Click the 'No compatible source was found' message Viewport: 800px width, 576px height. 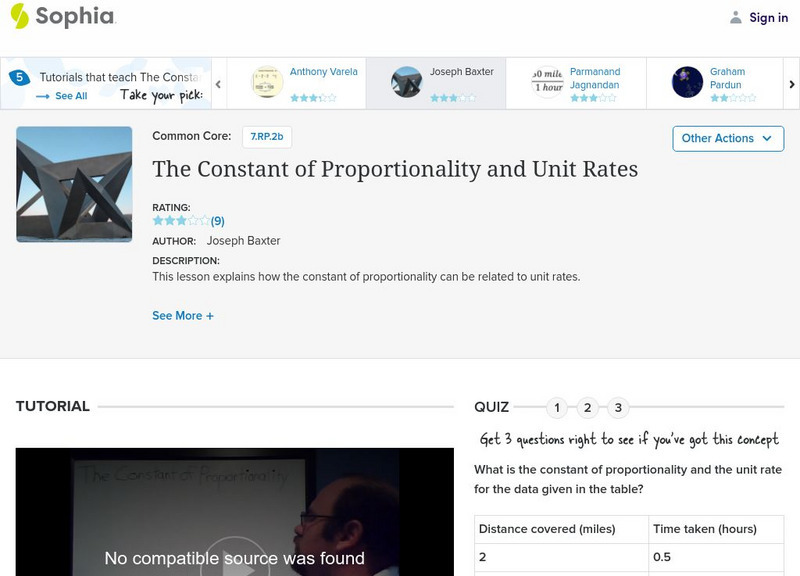tap(235, 558)
